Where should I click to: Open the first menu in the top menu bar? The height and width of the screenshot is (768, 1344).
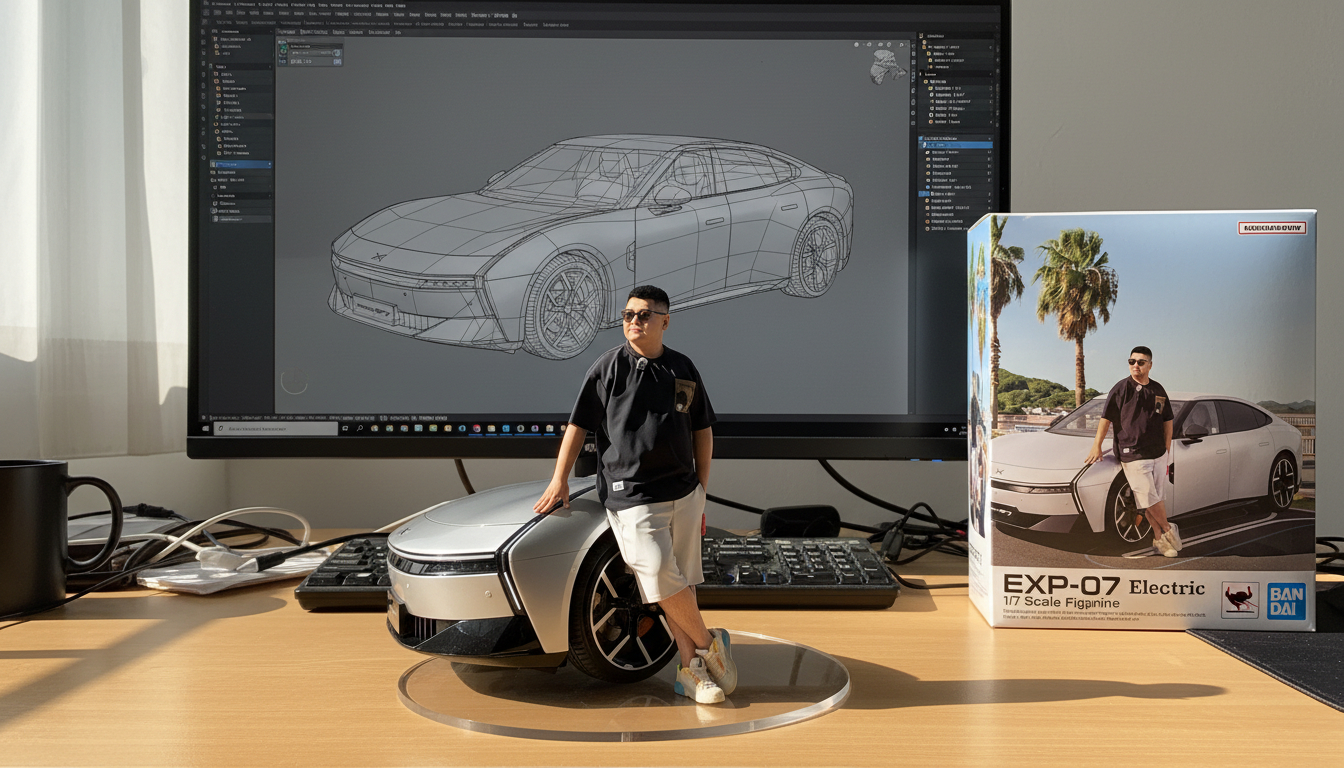[221, 4]
